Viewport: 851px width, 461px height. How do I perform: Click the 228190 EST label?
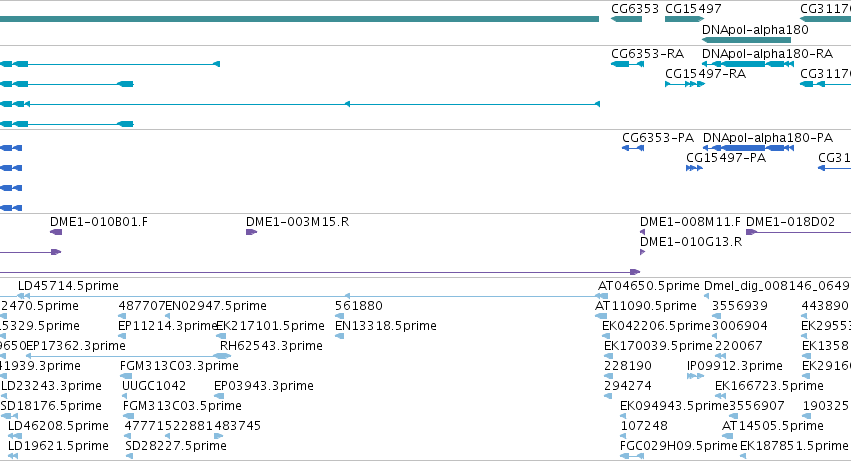(628, 366)
